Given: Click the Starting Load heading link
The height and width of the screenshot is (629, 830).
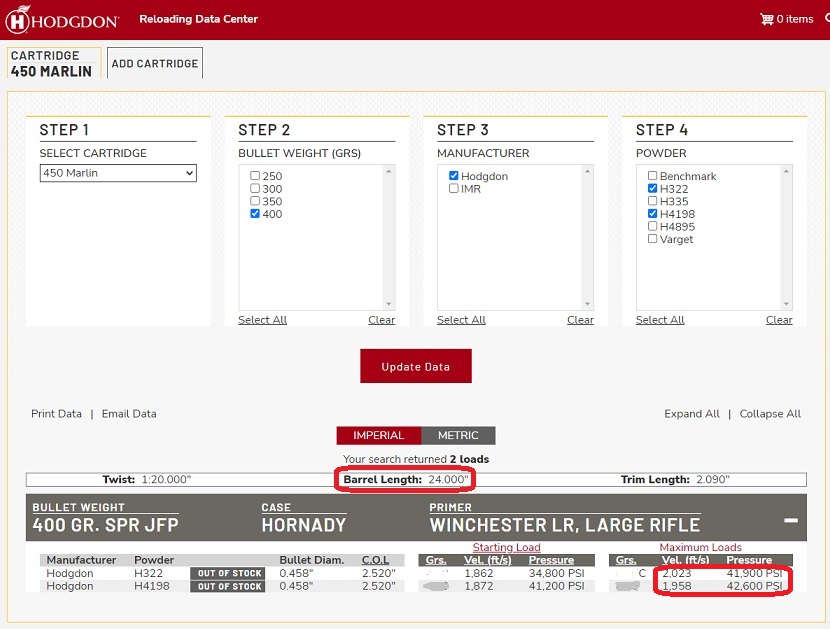Looking at the screenshot, I should pyautogui.click(x=507, y=547).
